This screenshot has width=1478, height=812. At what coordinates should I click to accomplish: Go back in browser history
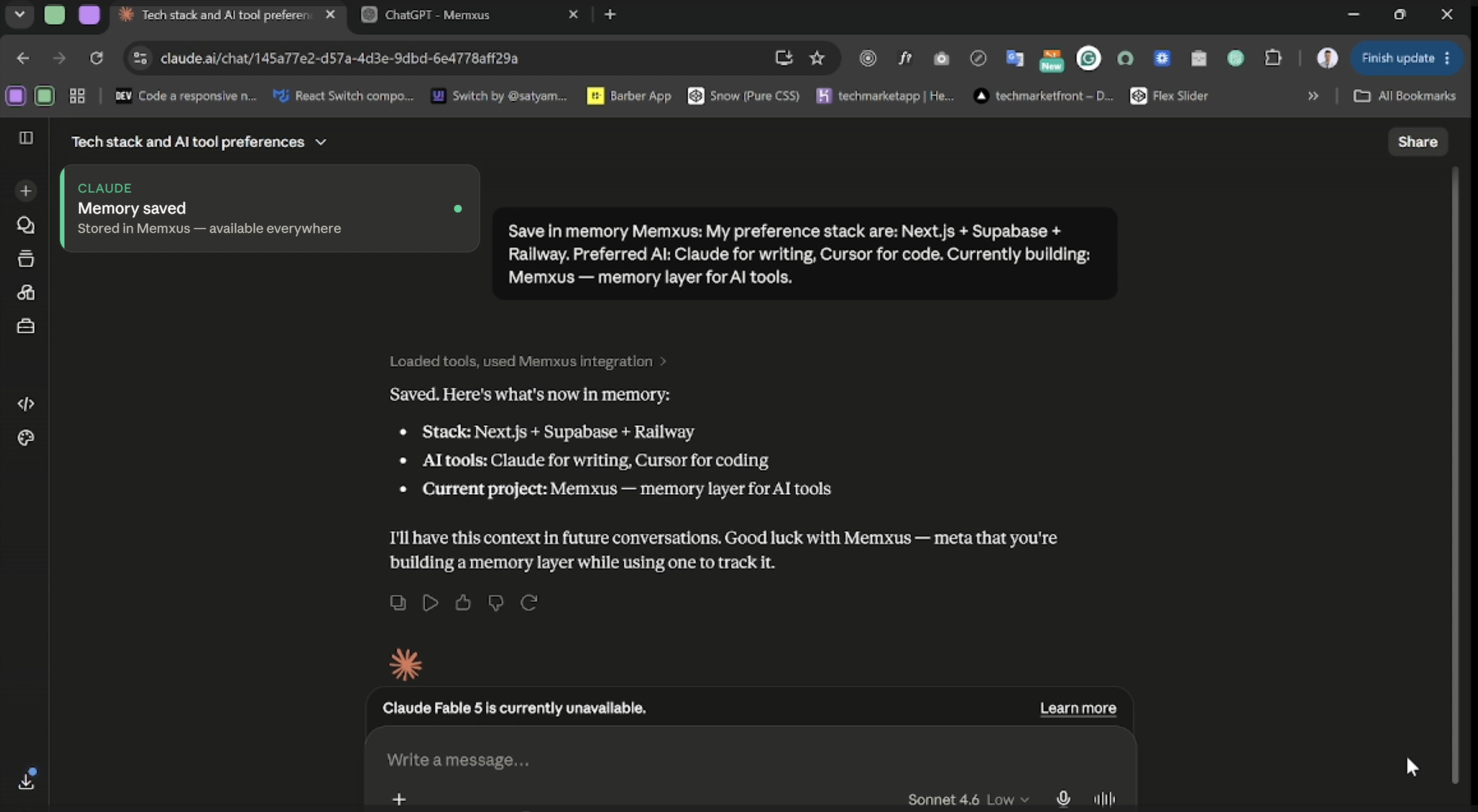tap(23, 58)
